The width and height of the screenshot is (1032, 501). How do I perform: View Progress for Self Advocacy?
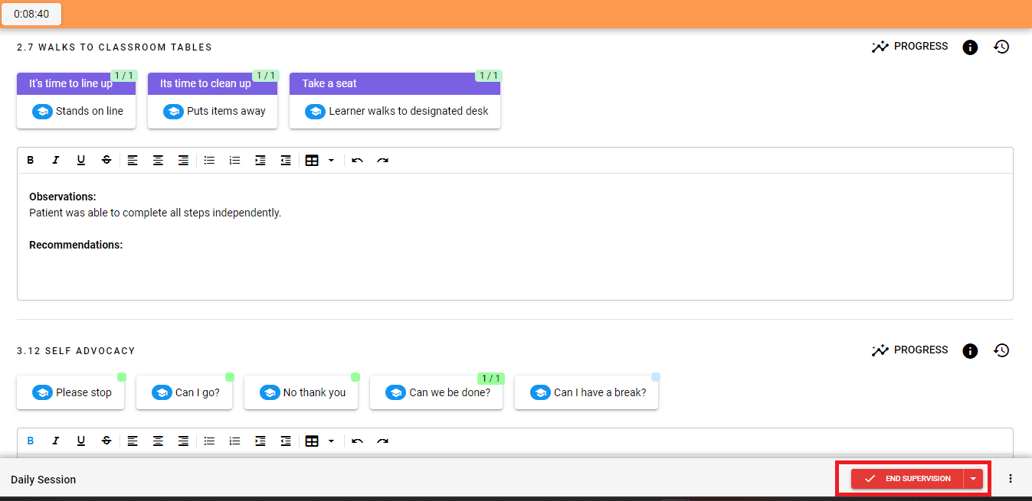click(x=910, y=351)
